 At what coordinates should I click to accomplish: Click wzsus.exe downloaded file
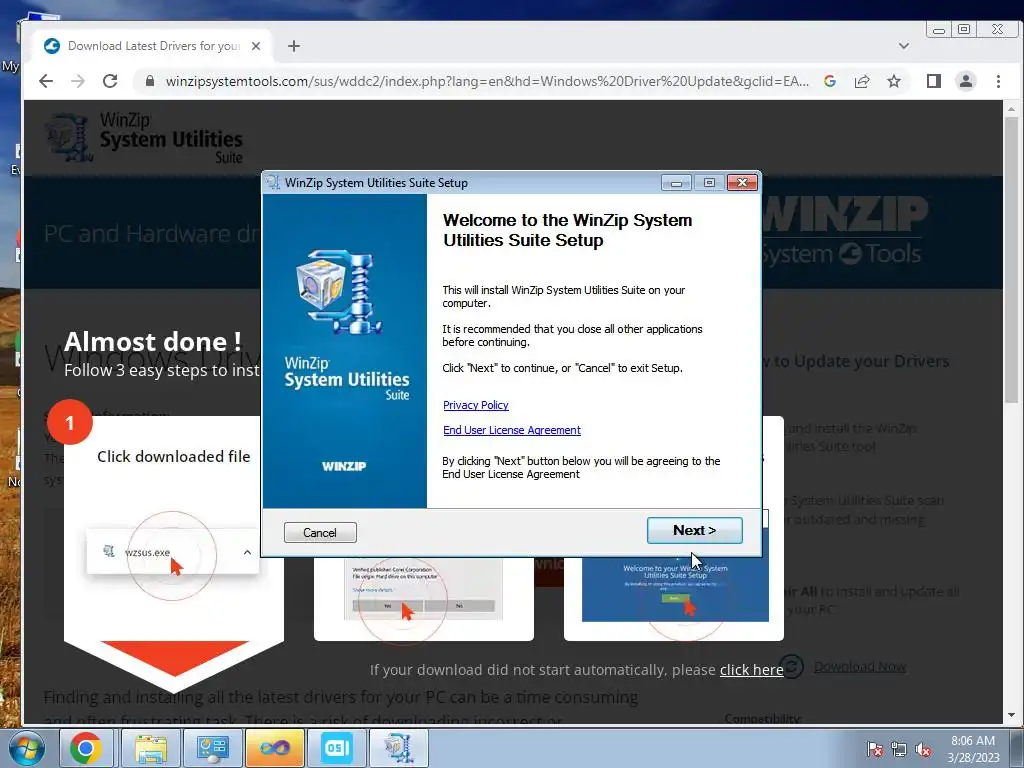(147, 552)
